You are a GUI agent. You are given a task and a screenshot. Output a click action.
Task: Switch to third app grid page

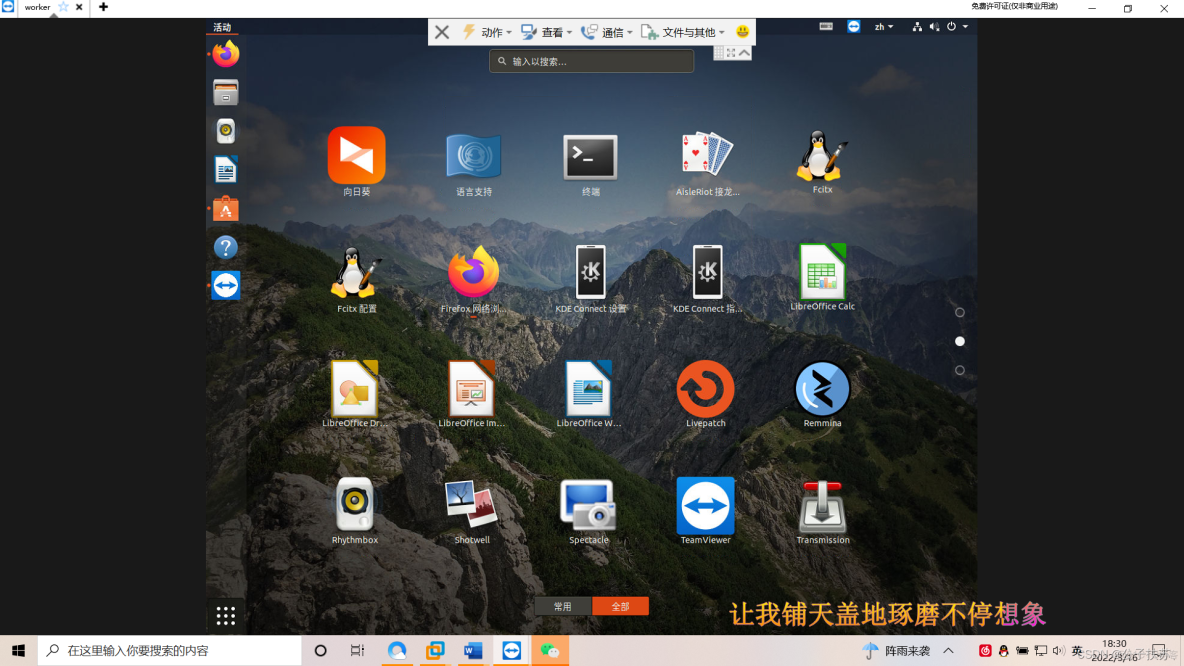960,371
